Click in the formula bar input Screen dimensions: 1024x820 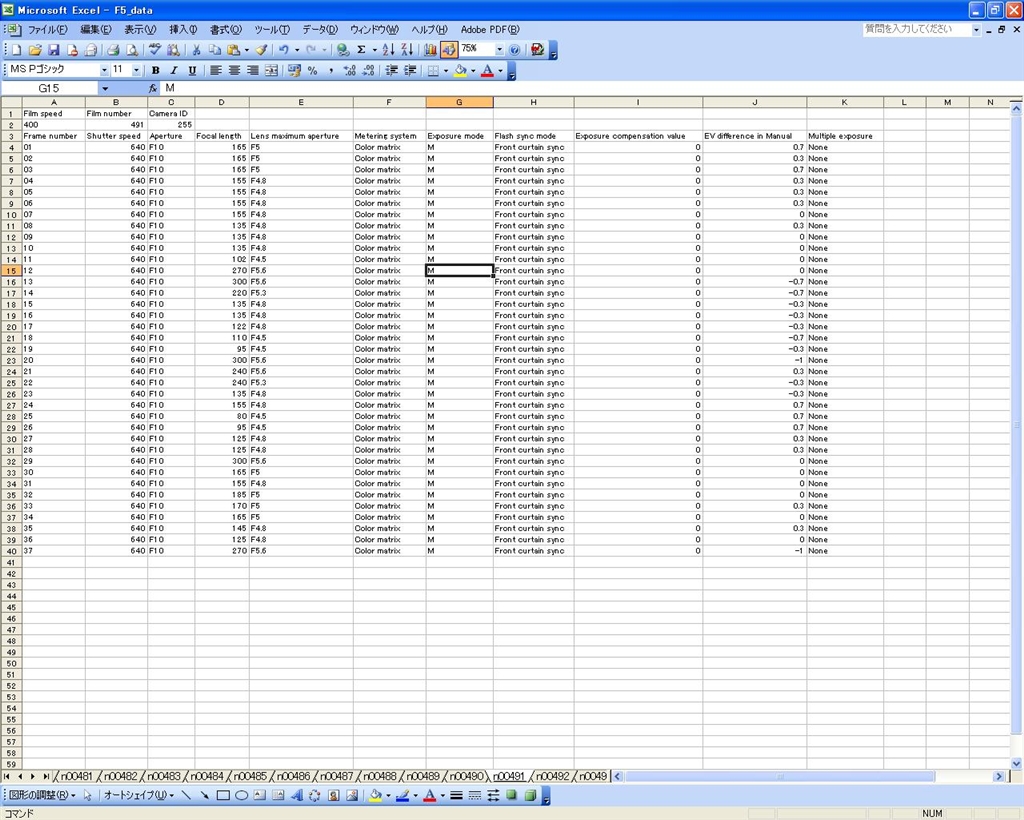click(500, 89)
